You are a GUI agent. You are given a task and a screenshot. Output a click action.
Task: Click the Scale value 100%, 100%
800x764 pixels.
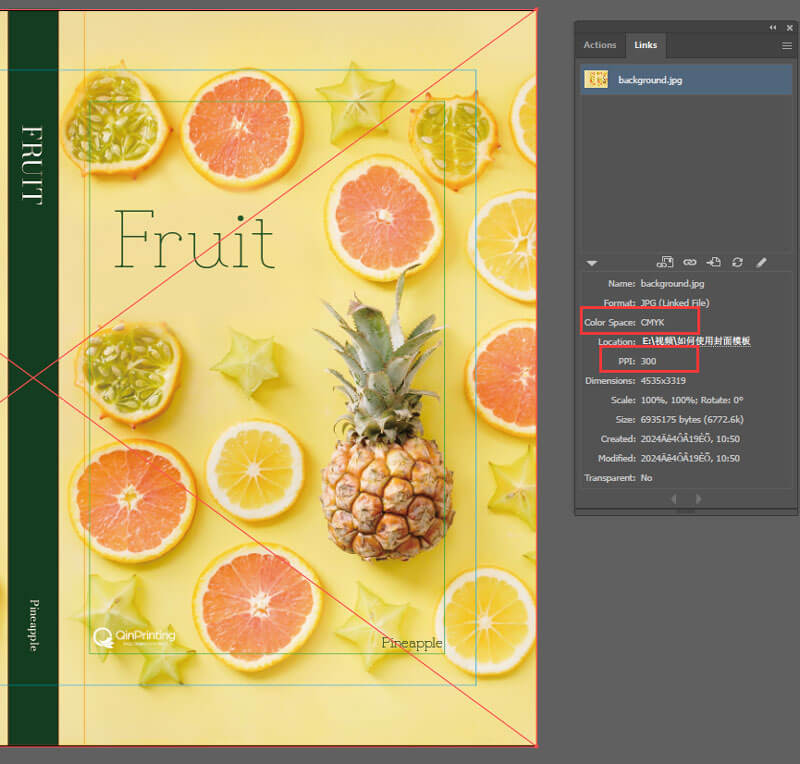[669, 400]
